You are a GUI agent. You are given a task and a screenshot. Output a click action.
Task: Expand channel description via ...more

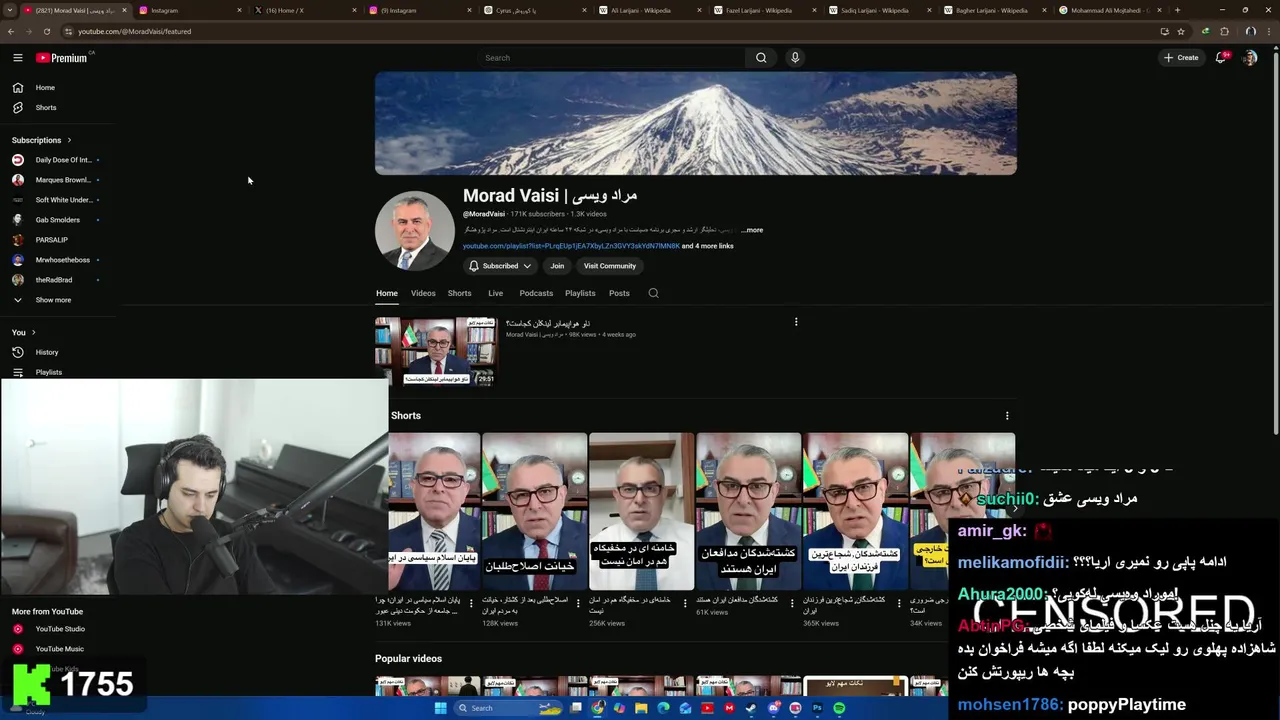point(752,230)
